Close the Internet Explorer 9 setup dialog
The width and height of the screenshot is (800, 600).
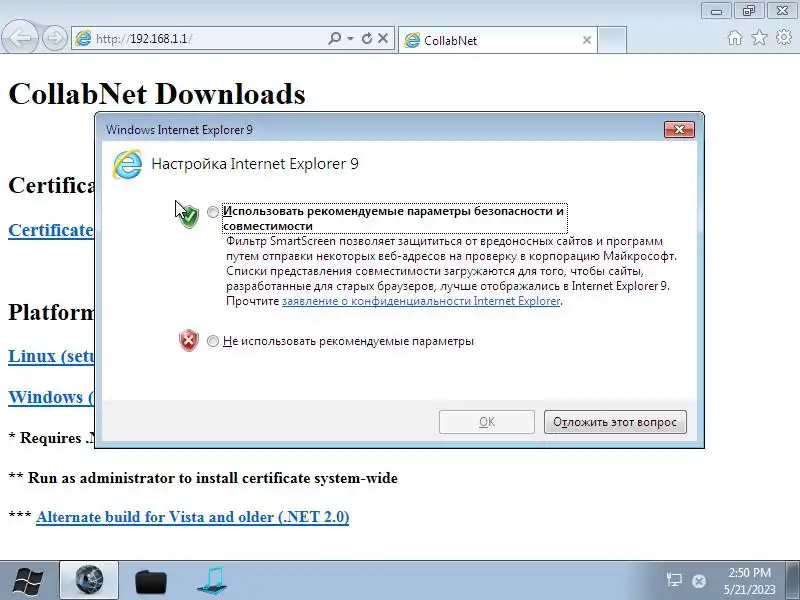point(679,130)
